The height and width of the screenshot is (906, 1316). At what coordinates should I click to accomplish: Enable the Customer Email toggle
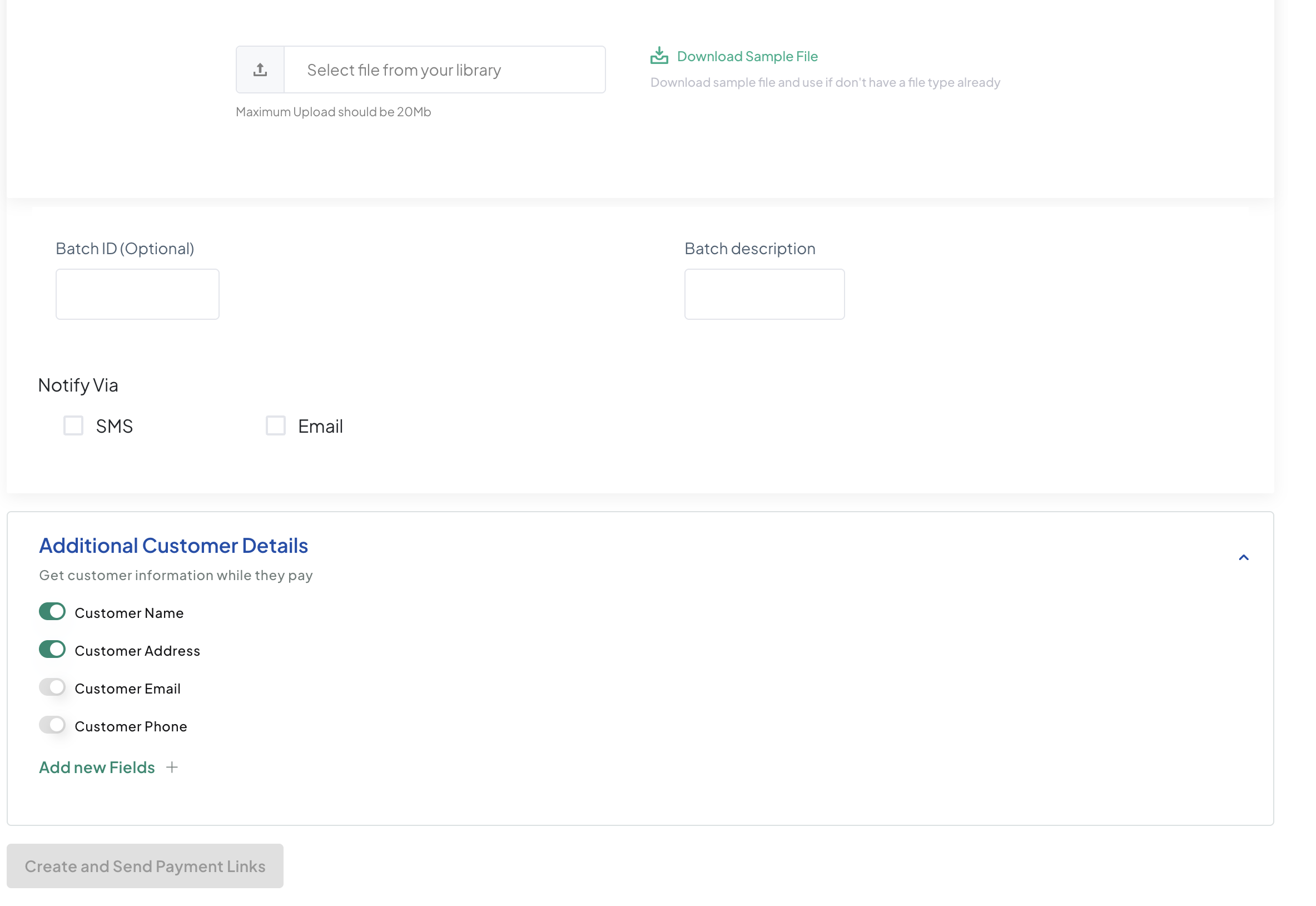[x=52, y=687]
